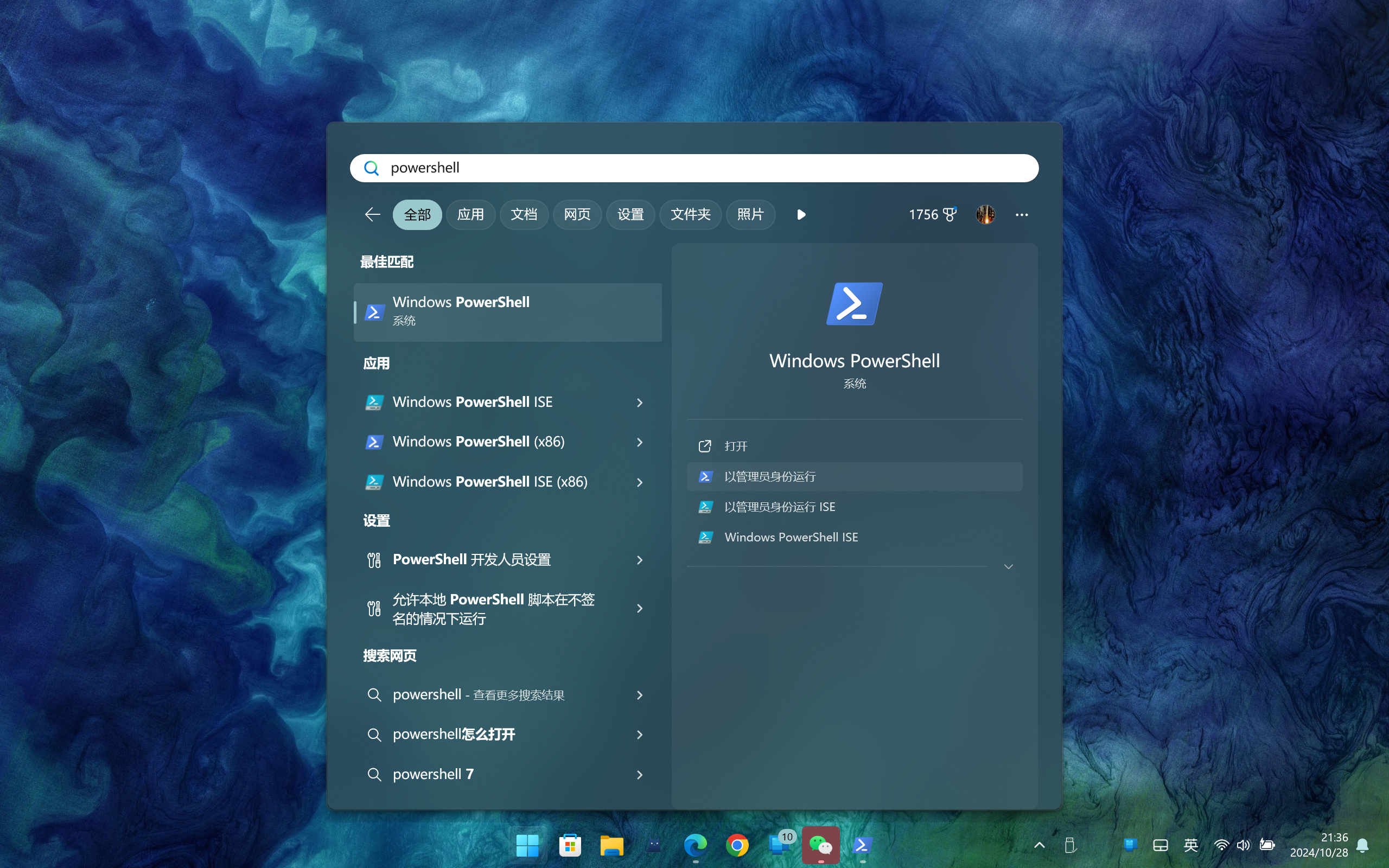Click the Windows PowerShell (x86) app icon

tap(374, 442)
